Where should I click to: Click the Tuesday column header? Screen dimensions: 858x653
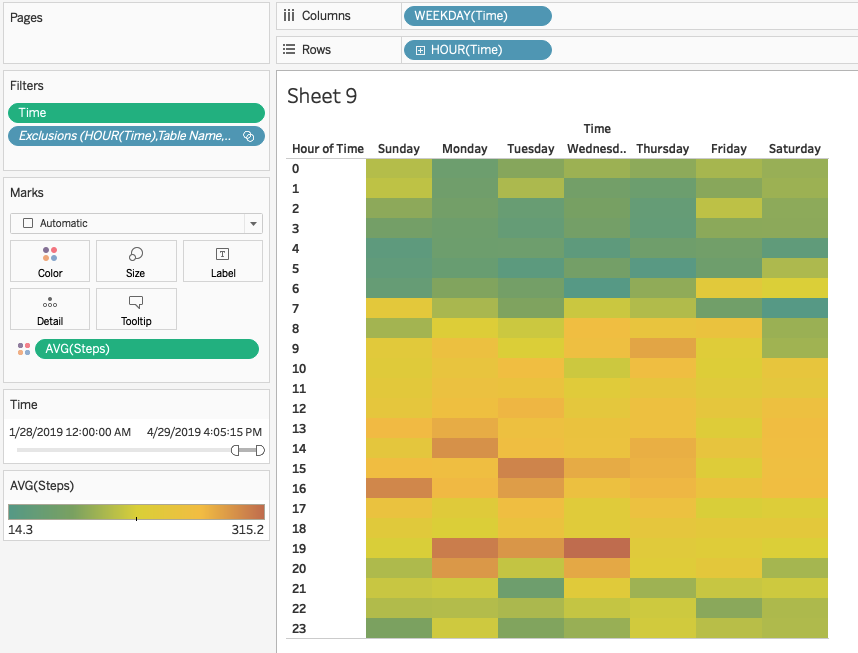coord(531,149)
